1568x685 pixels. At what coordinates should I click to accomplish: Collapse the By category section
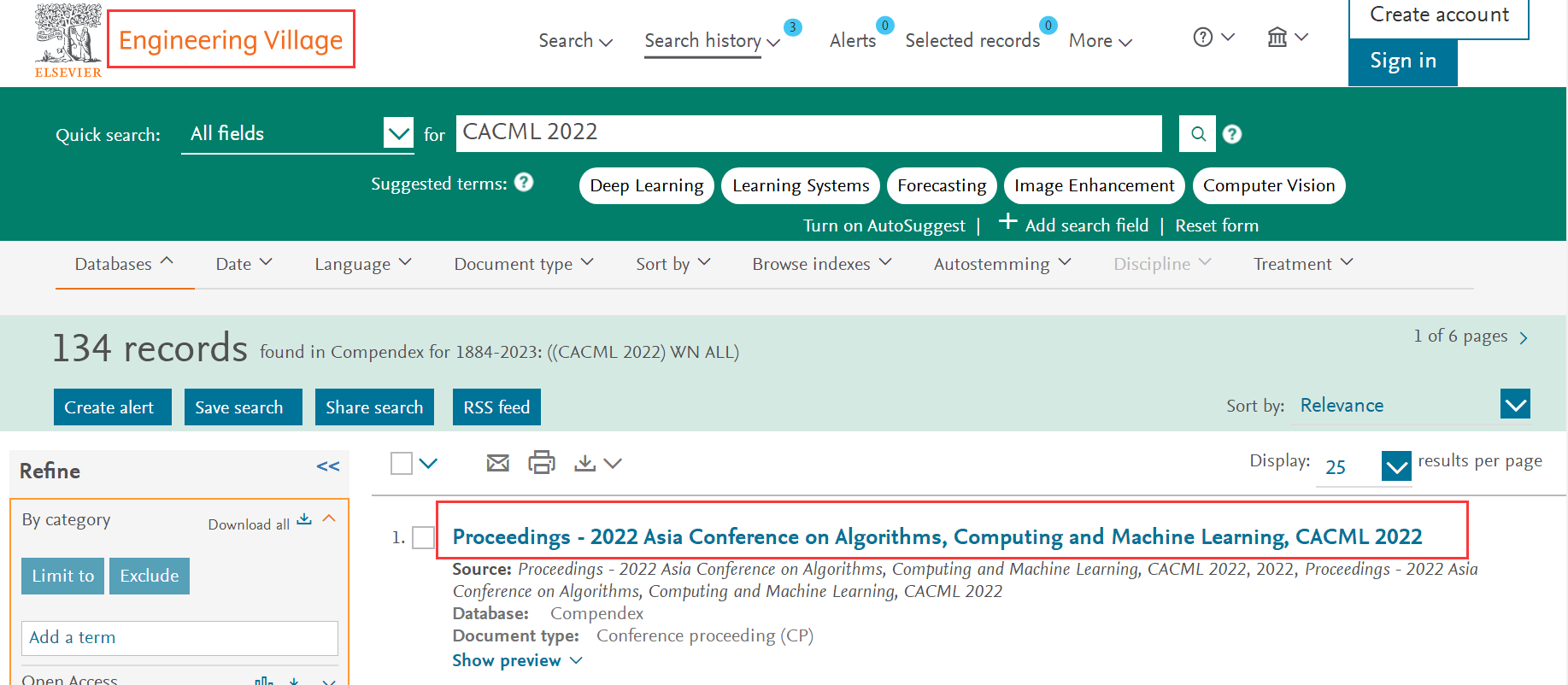coord(329,519)
